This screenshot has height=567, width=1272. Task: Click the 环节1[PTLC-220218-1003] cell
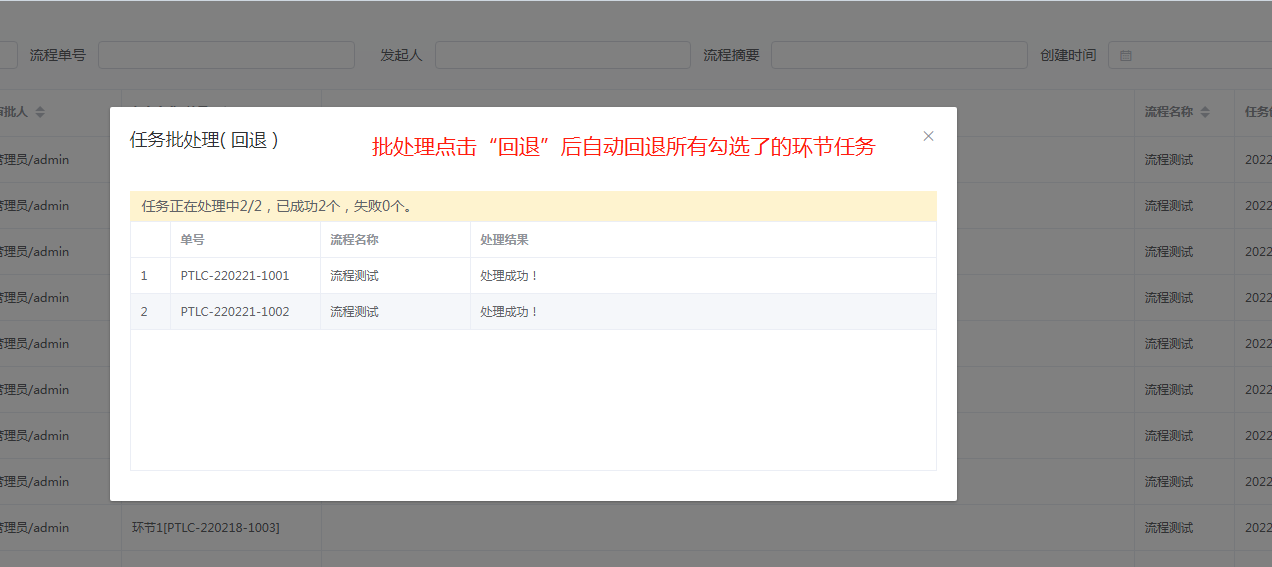pyautogui.click(x=206, y=527)
